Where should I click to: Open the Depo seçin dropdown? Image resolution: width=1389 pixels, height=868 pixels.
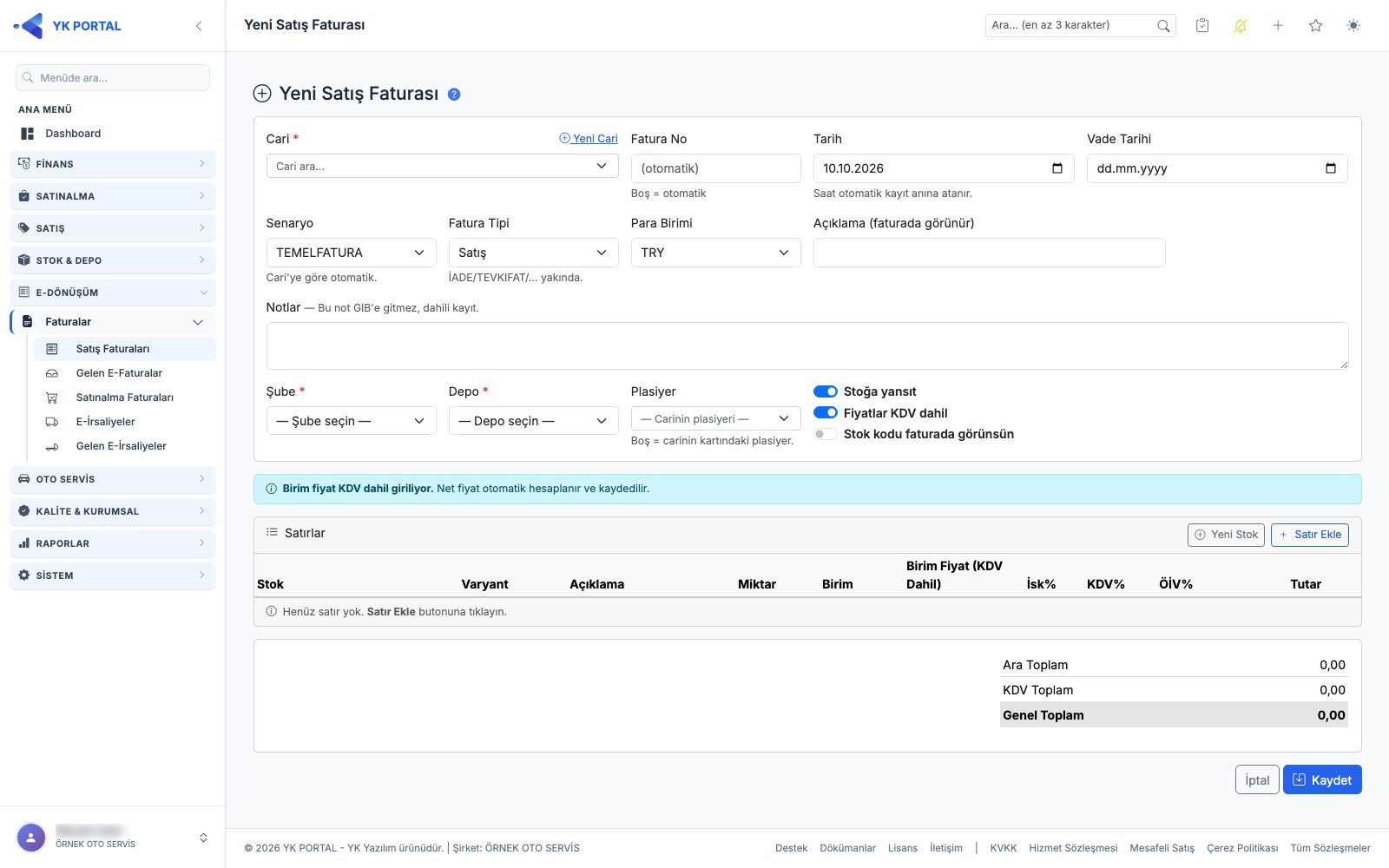coord(533,421)
